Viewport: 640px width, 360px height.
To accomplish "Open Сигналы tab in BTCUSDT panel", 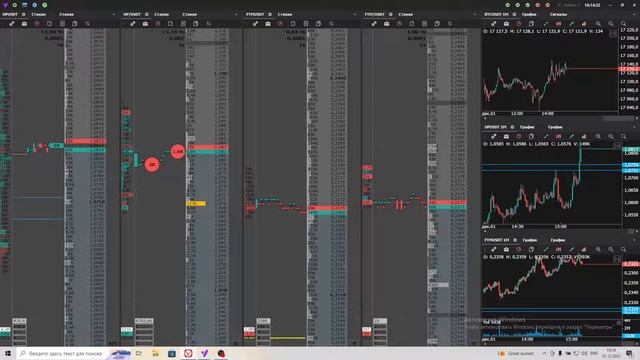I will (x=558, y=14).
